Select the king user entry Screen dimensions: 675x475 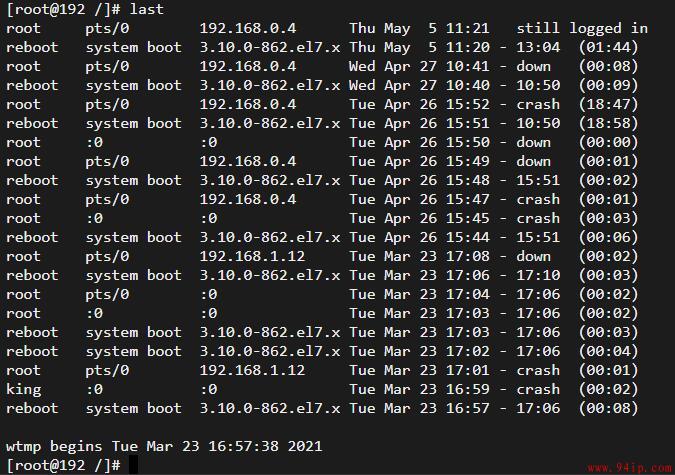[x=24, y=389]
